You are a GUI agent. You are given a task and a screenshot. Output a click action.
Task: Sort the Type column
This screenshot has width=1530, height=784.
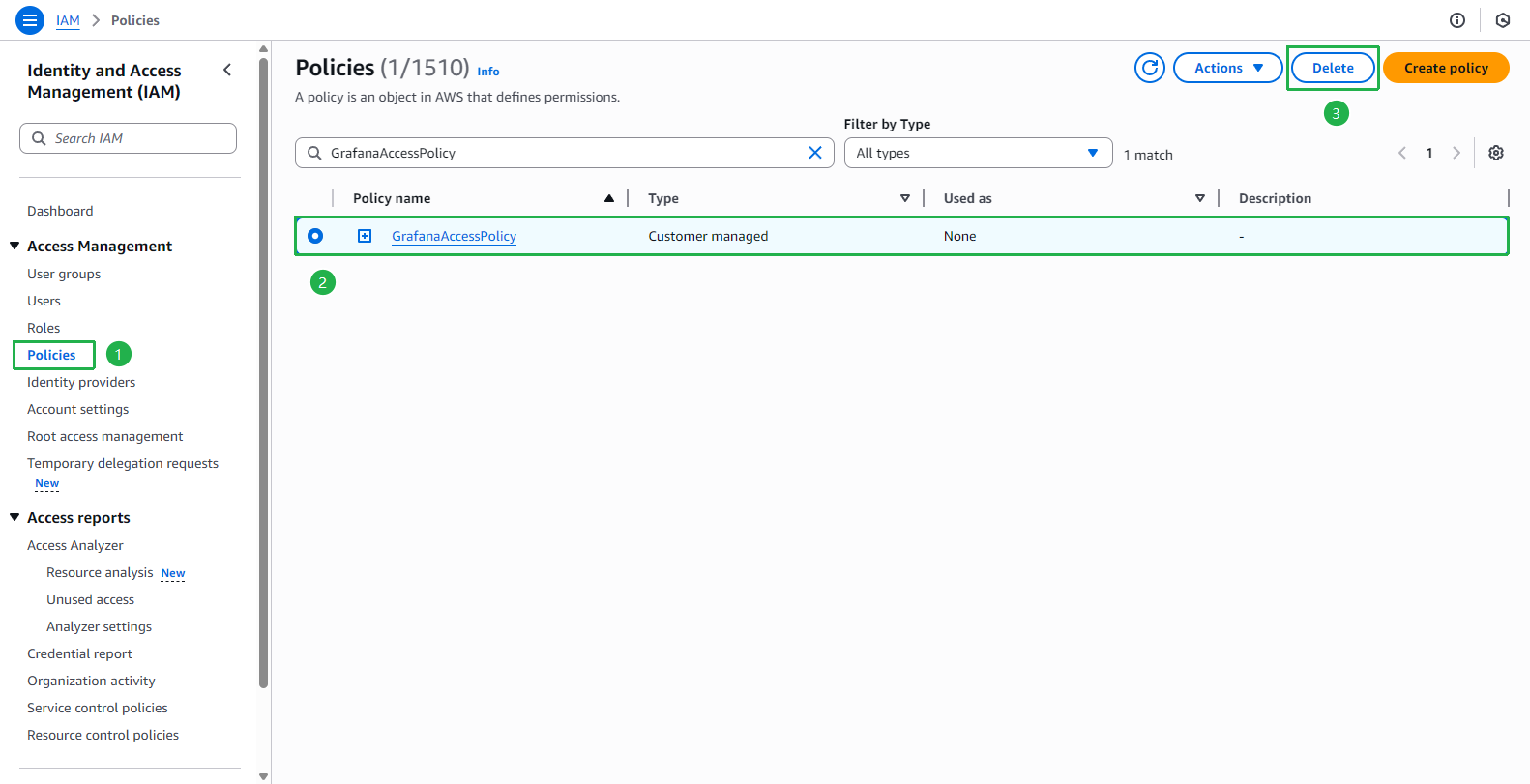[905, 198]
